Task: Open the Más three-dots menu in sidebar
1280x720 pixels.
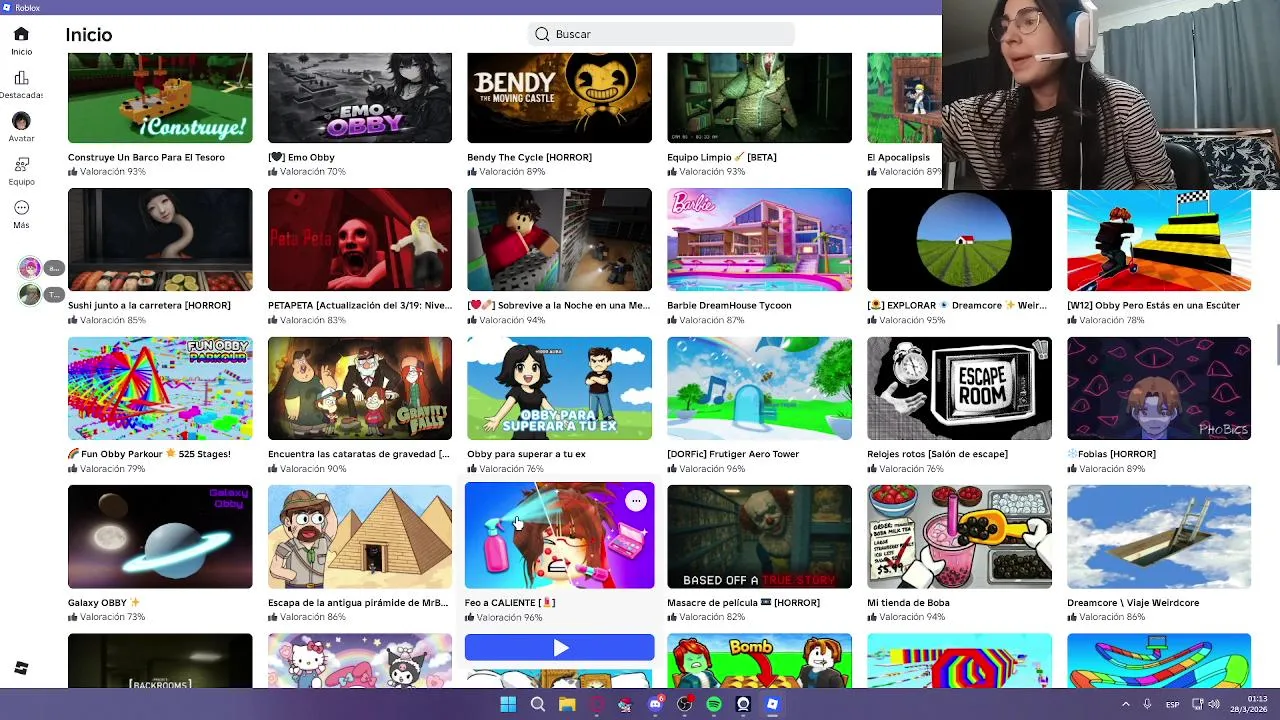Action: pyautogui.click(x=21, y=208)
